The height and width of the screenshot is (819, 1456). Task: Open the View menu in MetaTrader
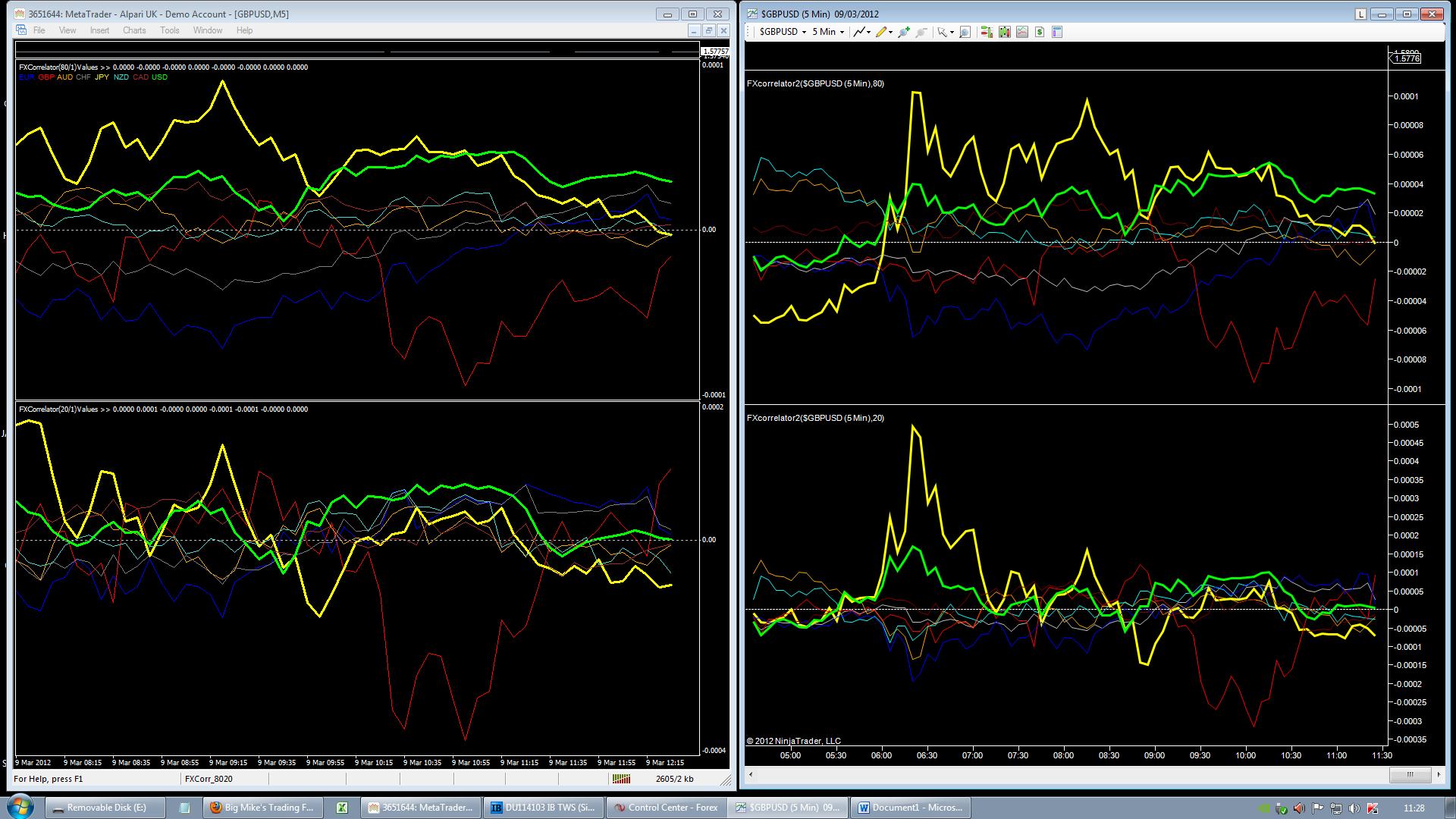(x=67, y=30)
